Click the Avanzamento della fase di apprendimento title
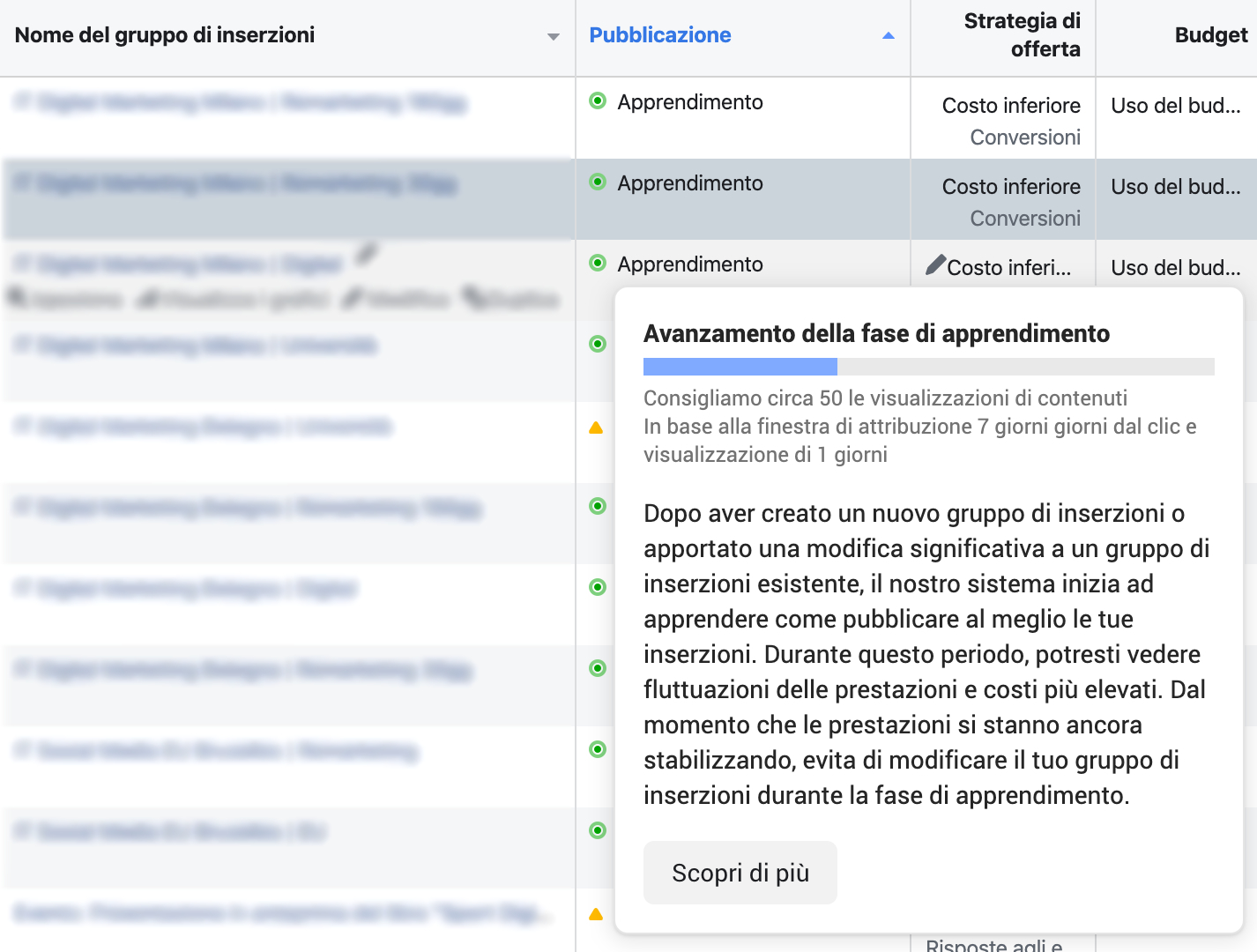The image size is (1257, 952). 876,334
